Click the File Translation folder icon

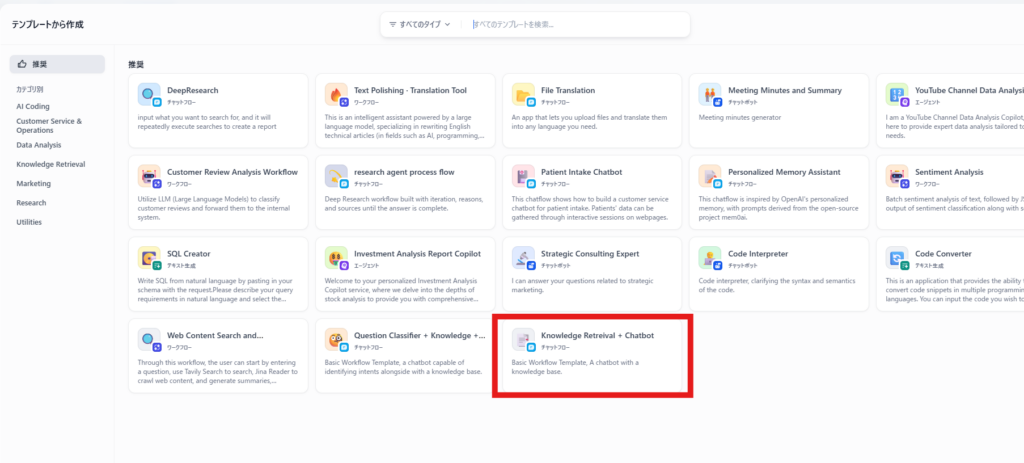523,95
